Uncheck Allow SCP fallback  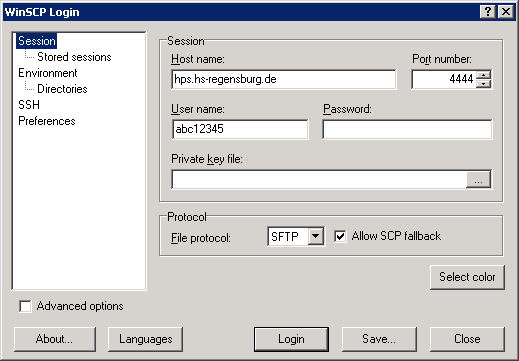(x=340, y=236)
